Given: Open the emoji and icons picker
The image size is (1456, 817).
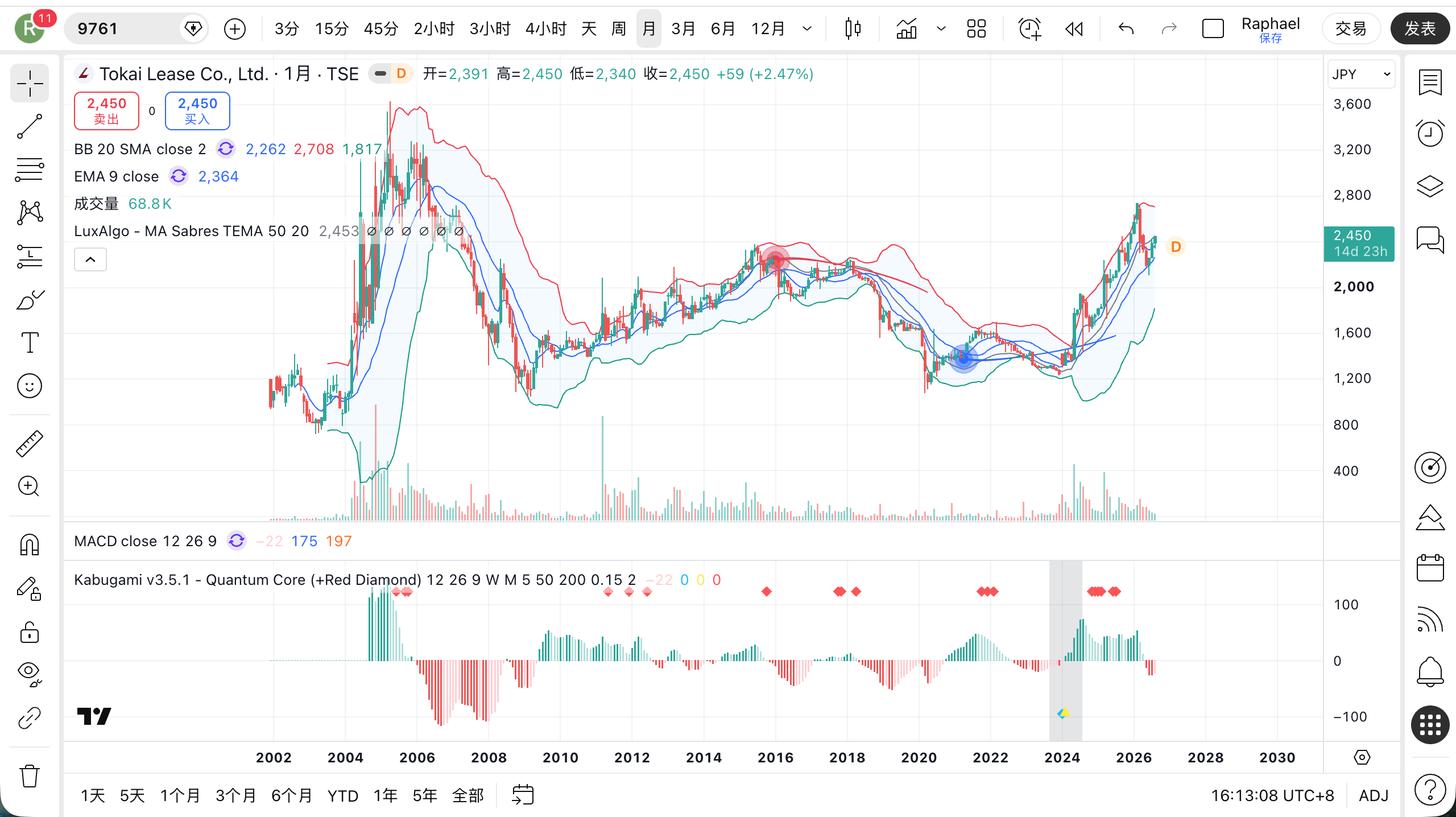Looking at the screenshot, I should click(30, 386).
